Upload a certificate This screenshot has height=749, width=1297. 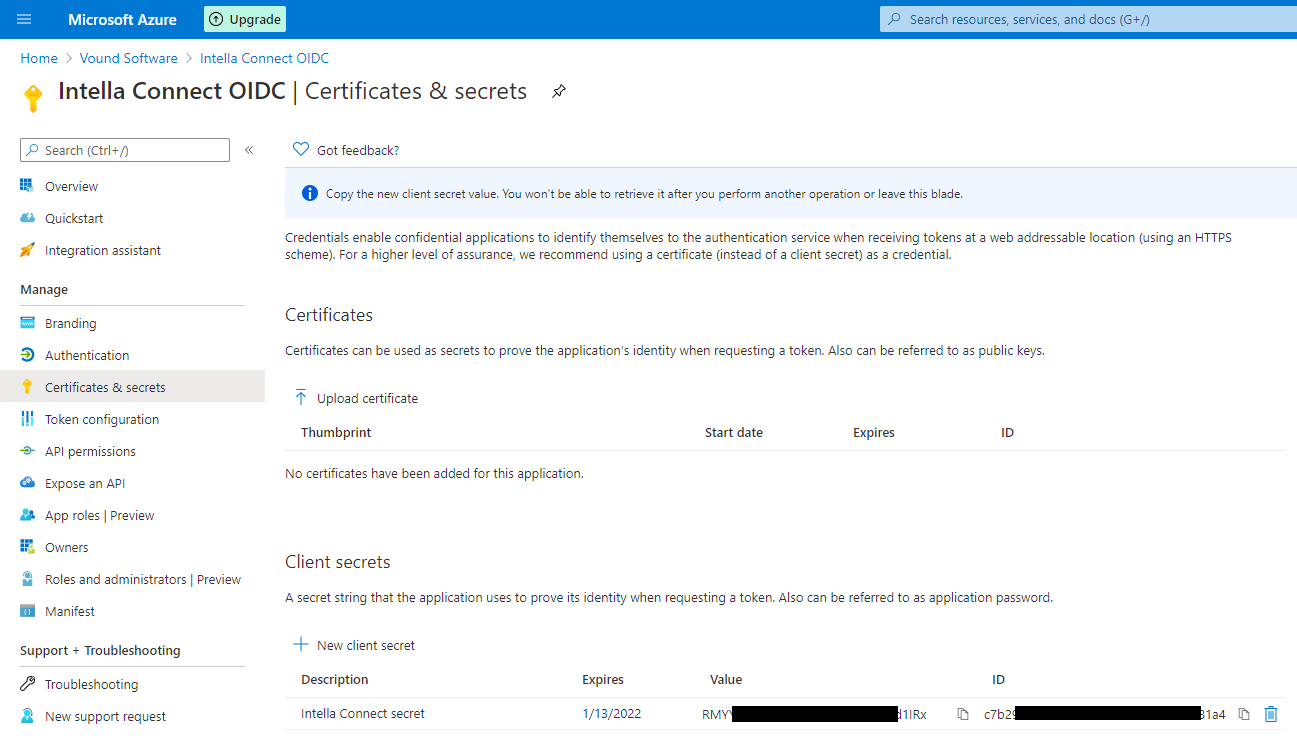pyautogui.click(x=356, y=397)
